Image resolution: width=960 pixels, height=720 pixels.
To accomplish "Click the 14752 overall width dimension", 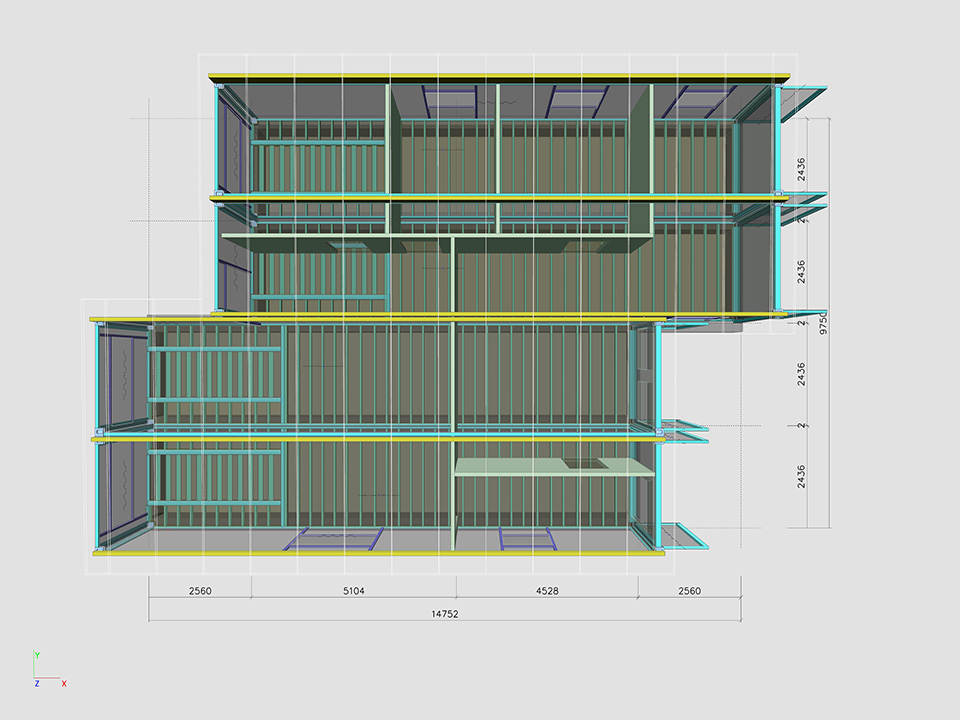I will pyautogui.click(x=444, y=614).
